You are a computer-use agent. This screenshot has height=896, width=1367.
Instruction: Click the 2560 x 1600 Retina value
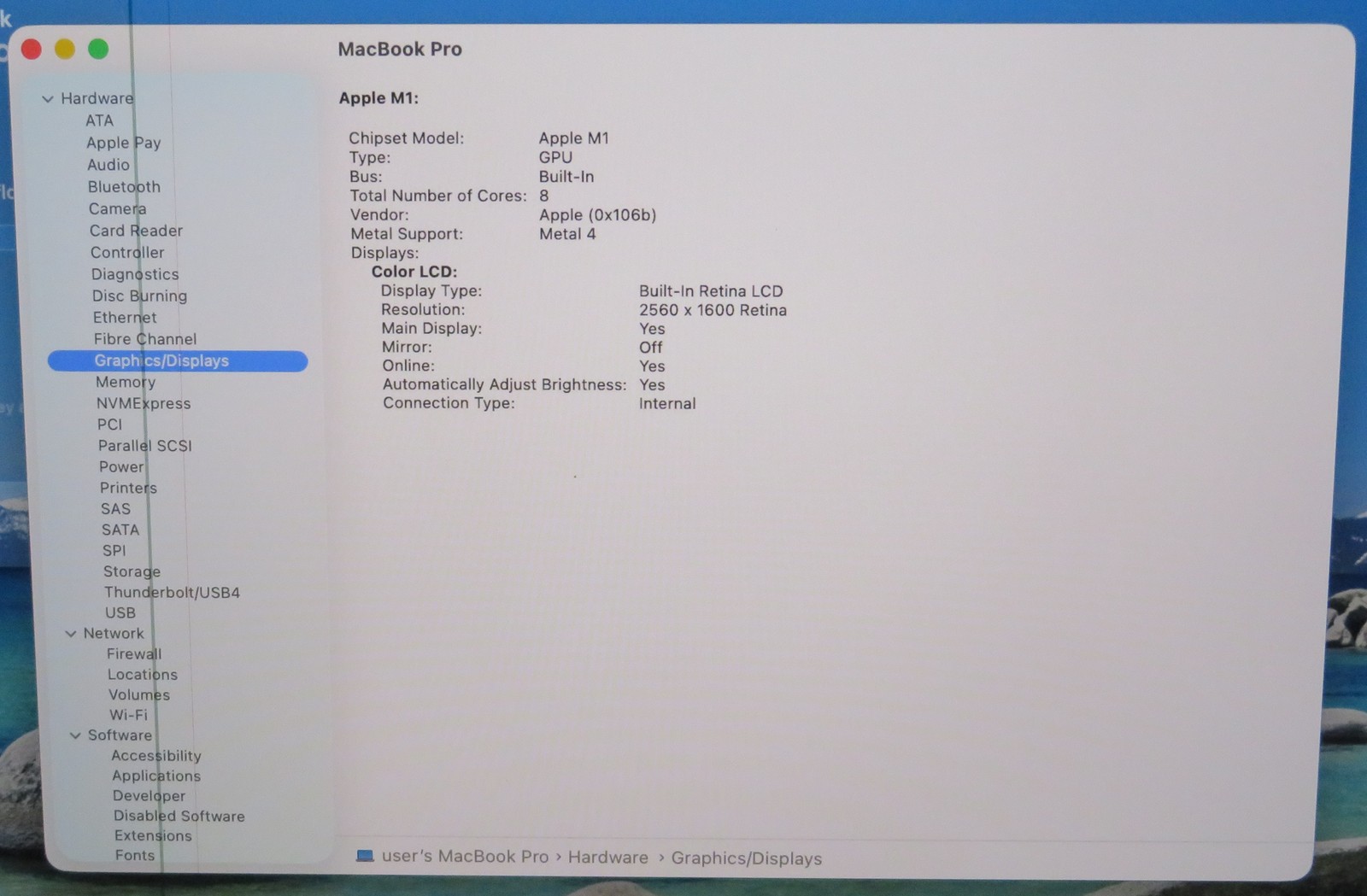[713, 310]
